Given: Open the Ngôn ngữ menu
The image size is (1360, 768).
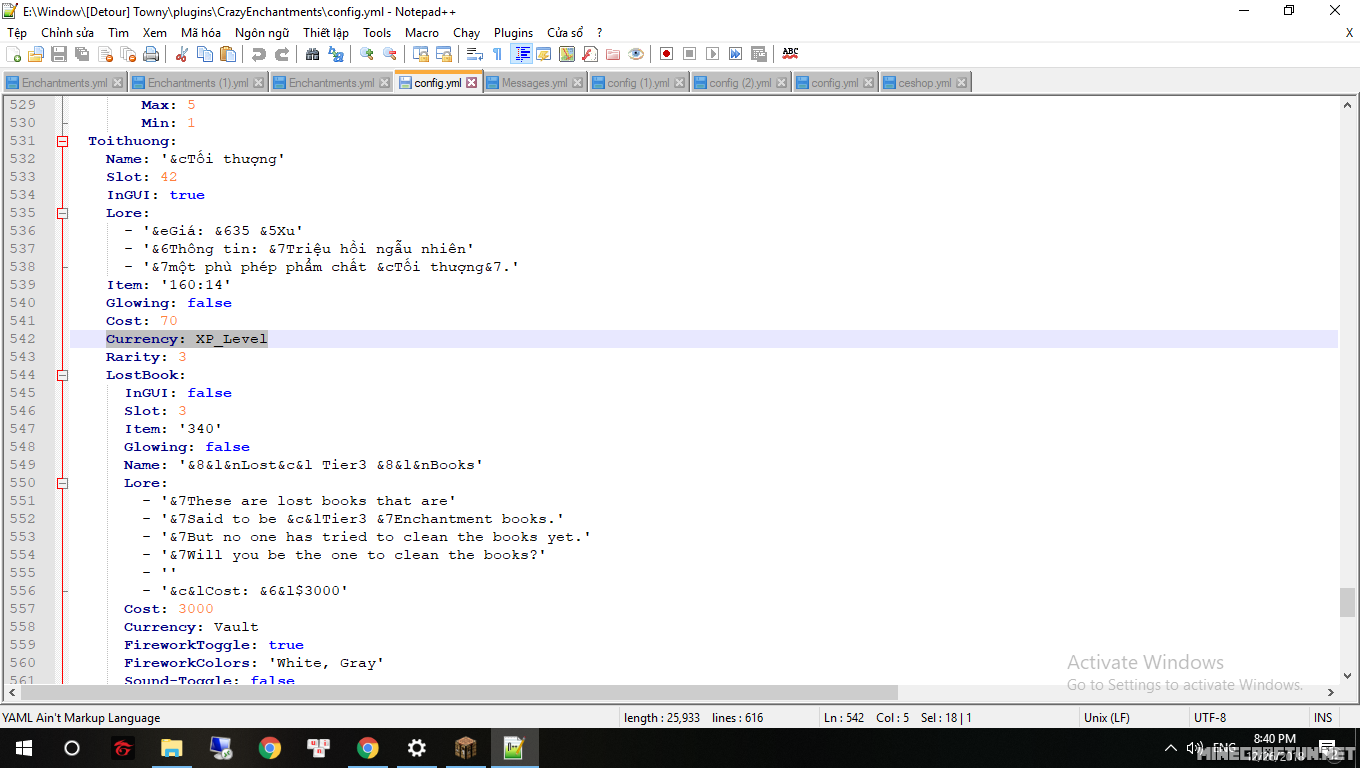Looking at the screenshot, I should 262,33.
